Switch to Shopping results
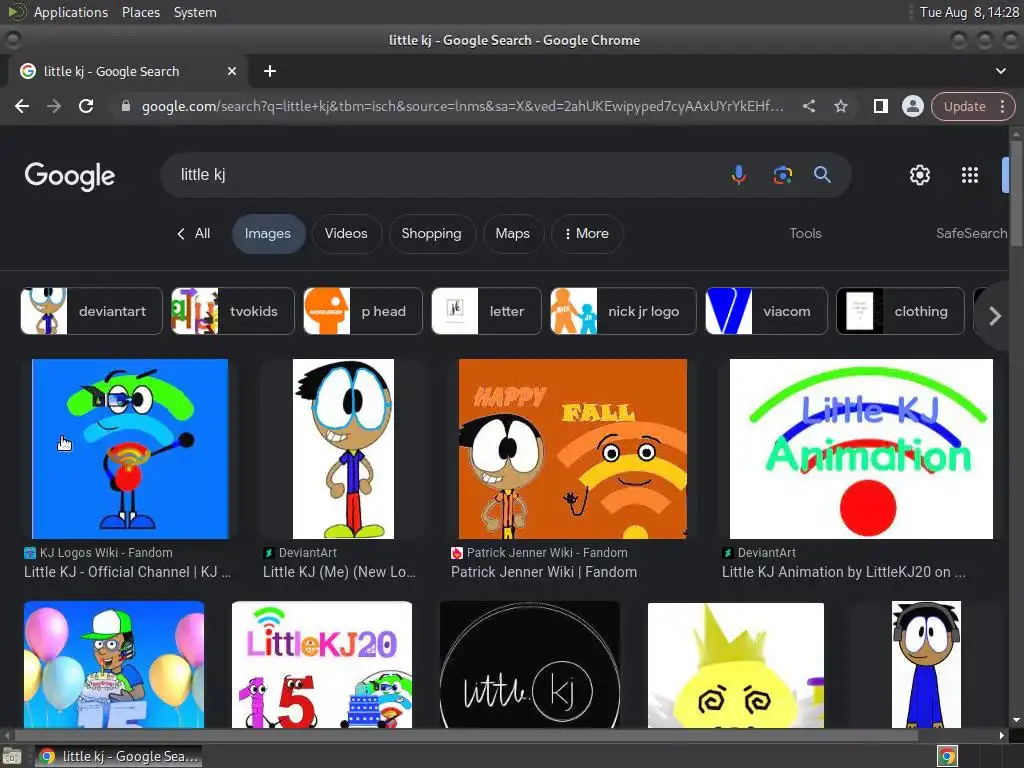The width and height of the screenshot is (1024, 768). [x=432, y=234]
